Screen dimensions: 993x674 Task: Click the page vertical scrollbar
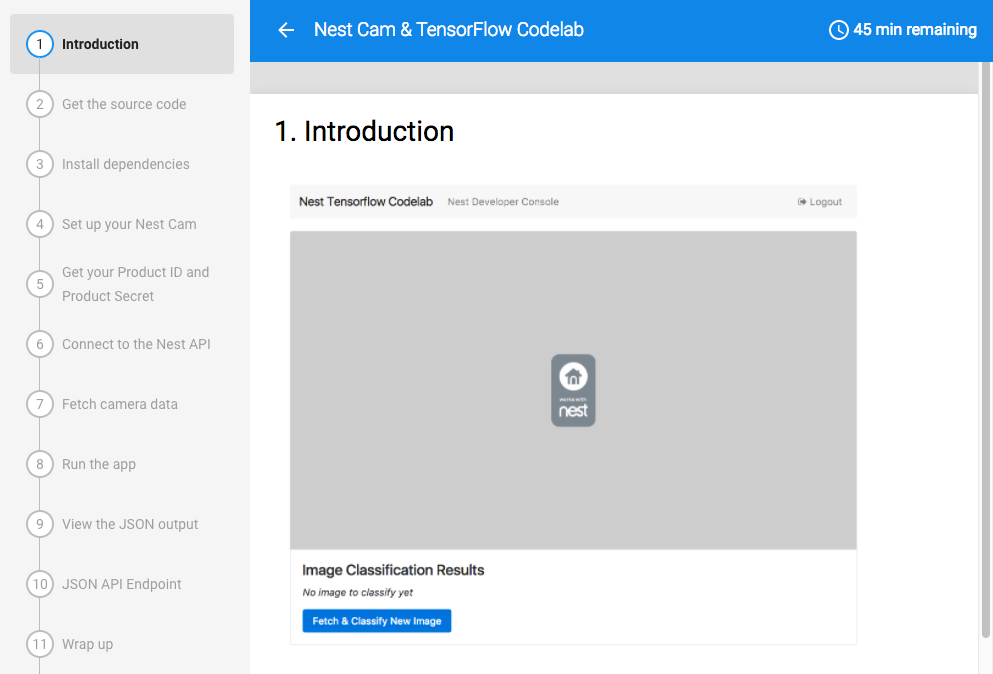[x=985, y=350]
